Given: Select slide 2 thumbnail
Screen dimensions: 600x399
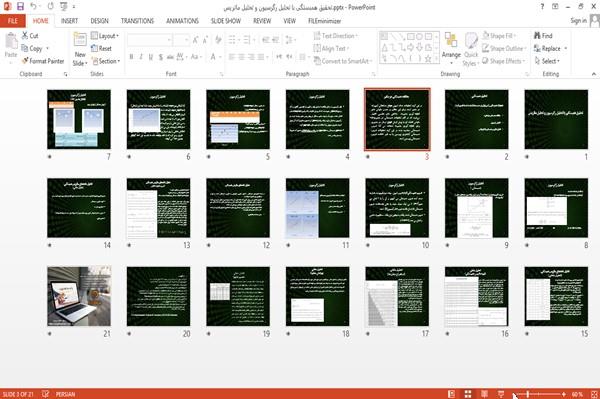Looking at the screenshot, I should tap(476, 119).
